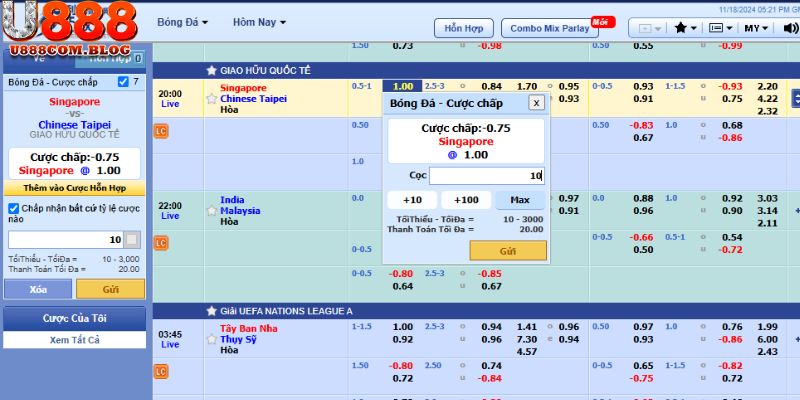Open LC icon under Tây Ban Nha match
This screenshot has width=800, height=400.
(161, 371)
